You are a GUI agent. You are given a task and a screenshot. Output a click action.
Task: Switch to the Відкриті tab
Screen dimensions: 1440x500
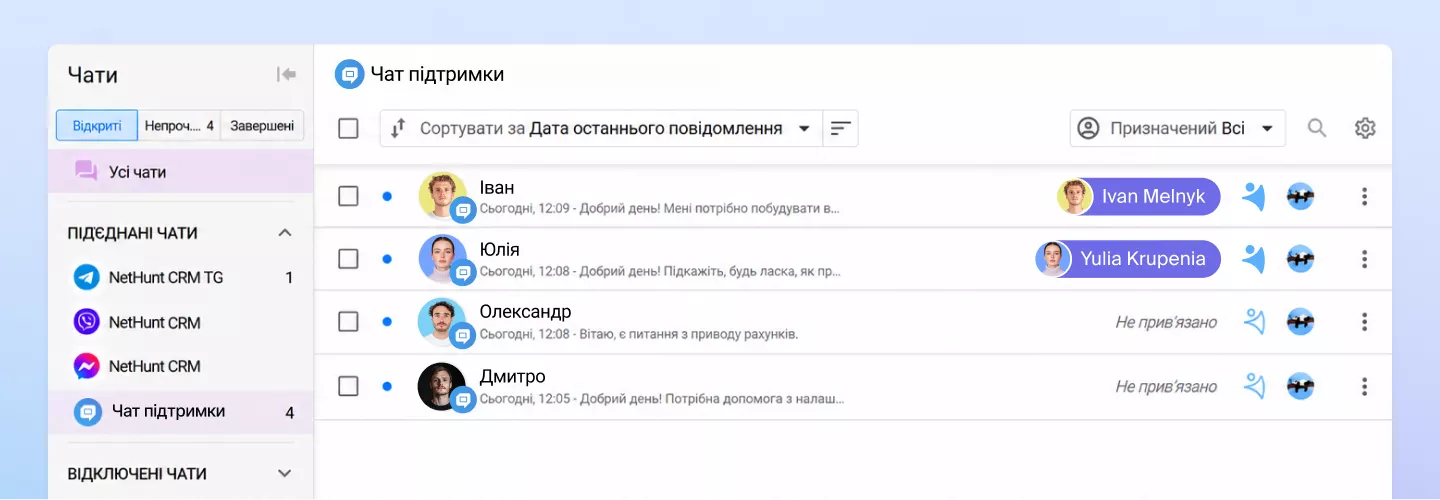tap(97, 126)
